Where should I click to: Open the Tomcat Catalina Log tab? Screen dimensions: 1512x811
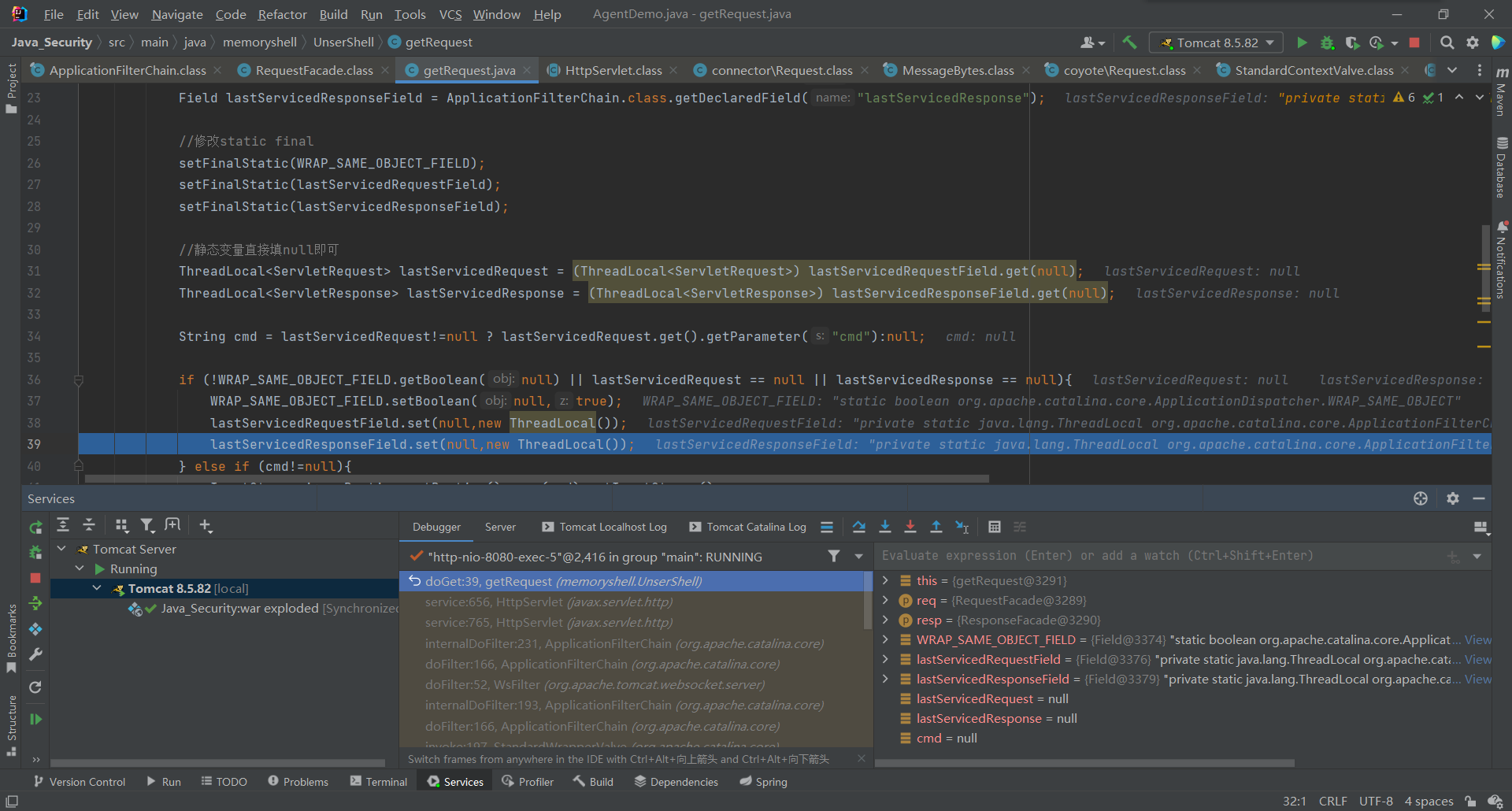coord(748,527)
